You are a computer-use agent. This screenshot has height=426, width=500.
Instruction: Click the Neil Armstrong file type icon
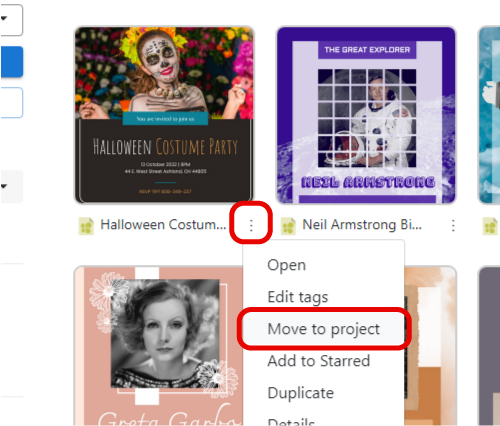(288, 226)
